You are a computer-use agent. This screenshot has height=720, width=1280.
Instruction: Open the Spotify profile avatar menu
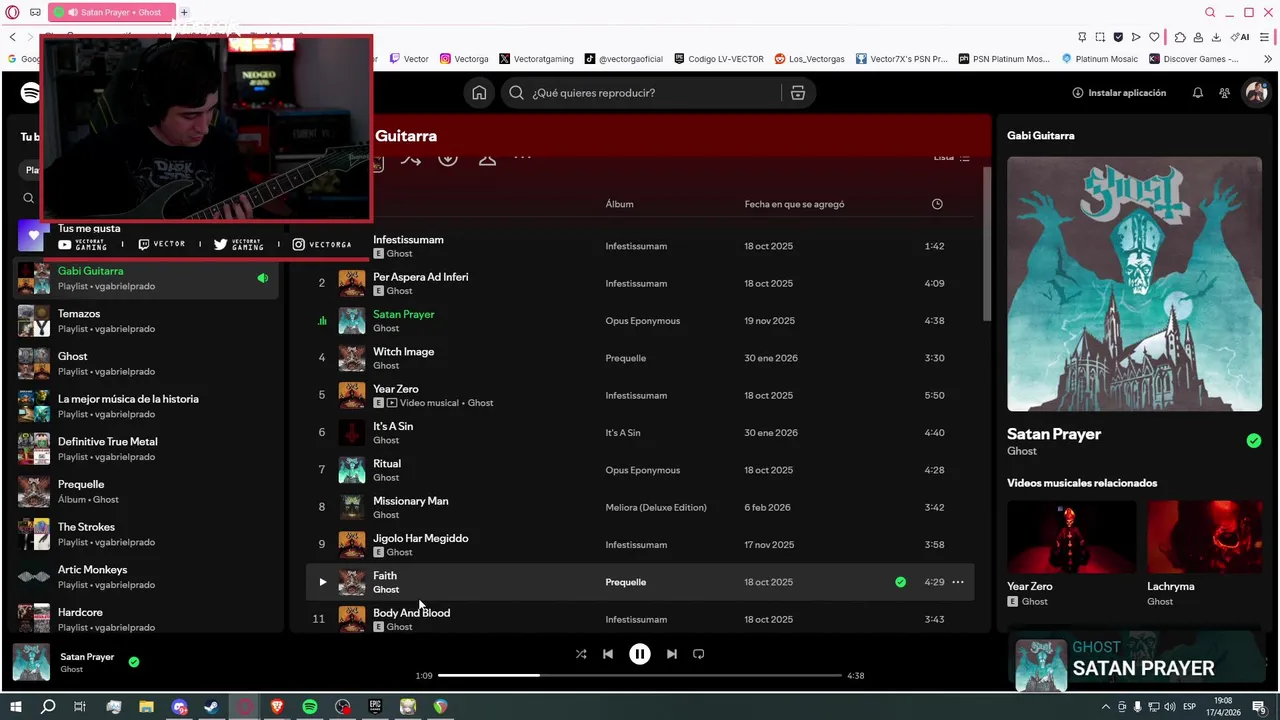[x=1255, y=93]
